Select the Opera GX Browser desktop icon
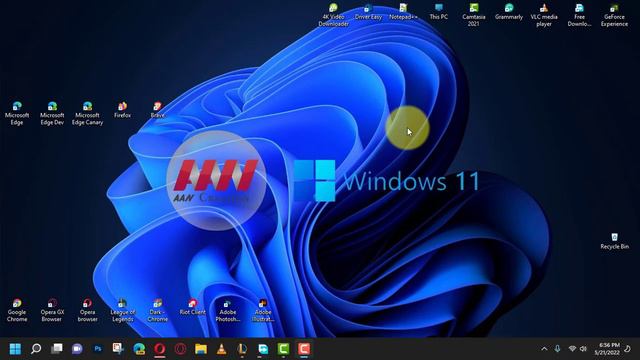Screen dimensions: 640x360 pos(52,311)
